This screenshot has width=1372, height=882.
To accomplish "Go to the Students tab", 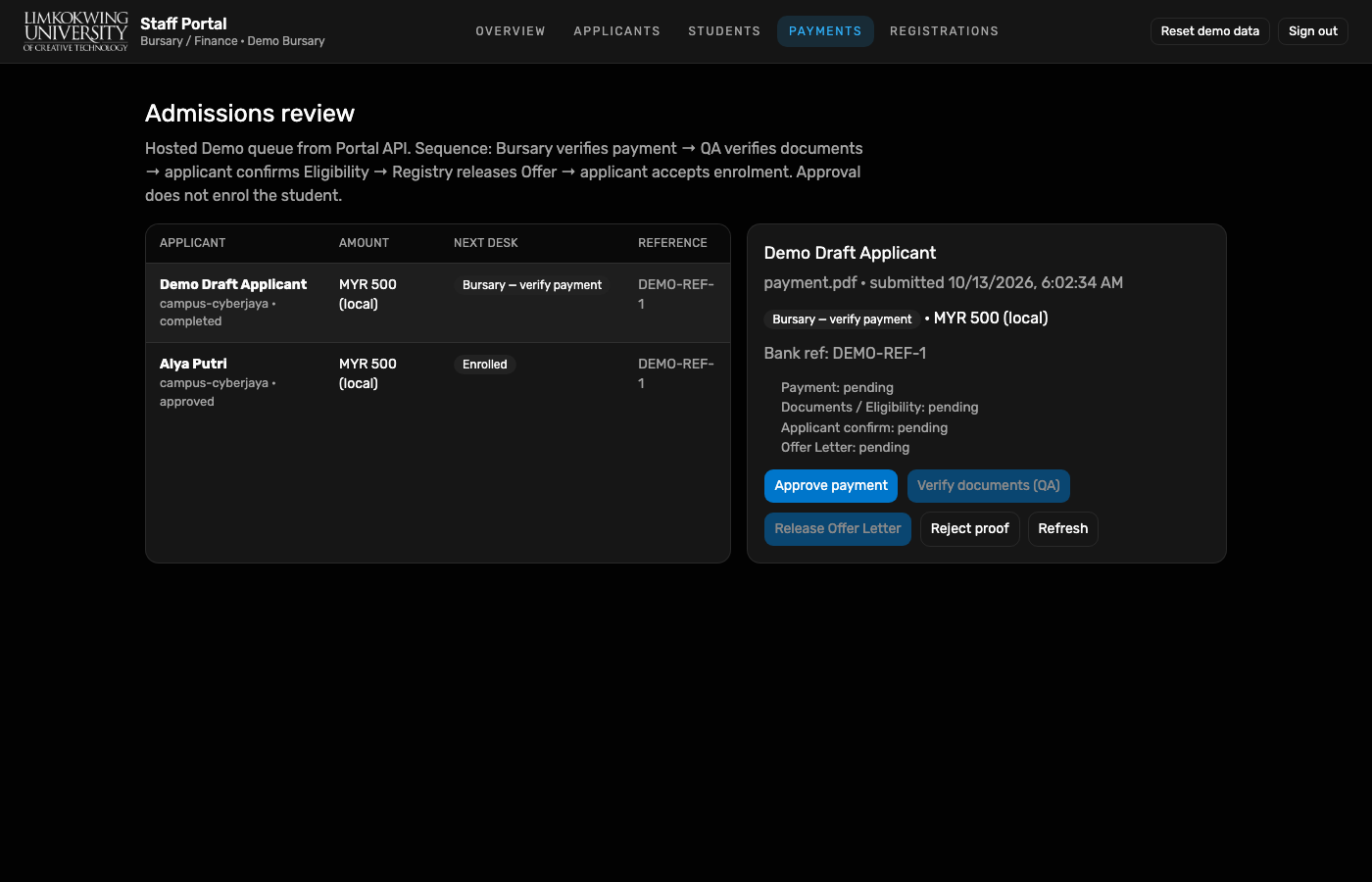I will 724,31.
